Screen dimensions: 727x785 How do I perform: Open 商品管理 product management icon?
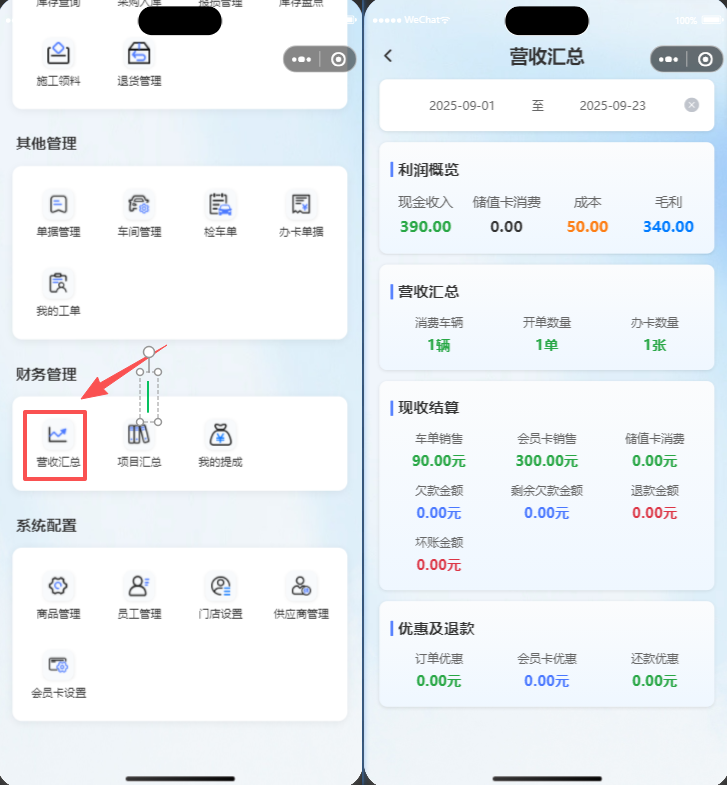[58, 586]
